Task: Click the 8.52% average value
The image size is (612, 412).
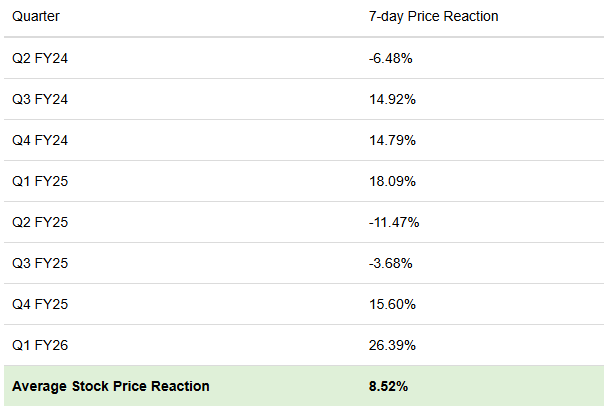Action: point(389,386)
